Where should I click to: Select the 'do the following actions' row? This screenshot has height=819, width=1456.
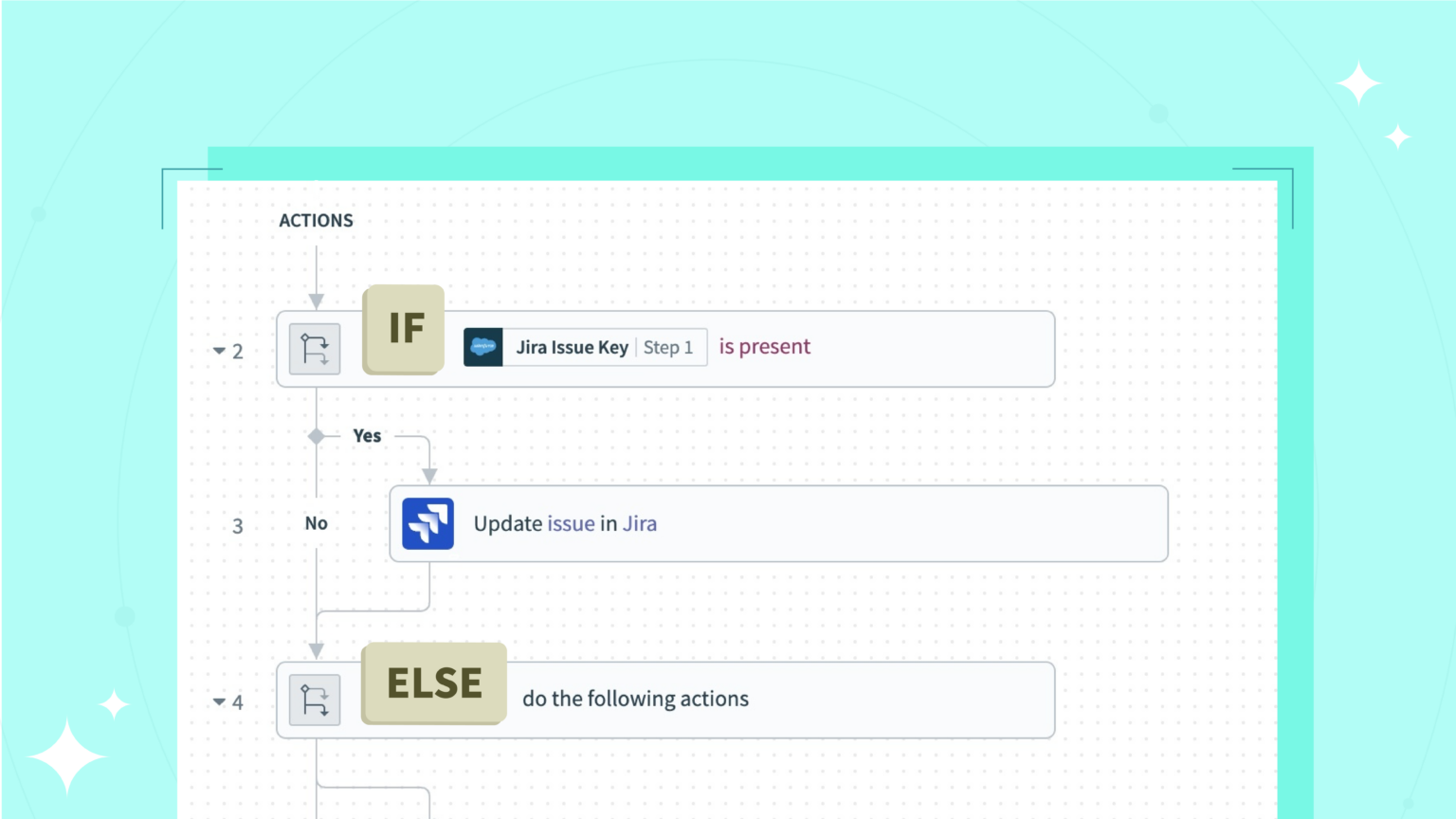636,699
